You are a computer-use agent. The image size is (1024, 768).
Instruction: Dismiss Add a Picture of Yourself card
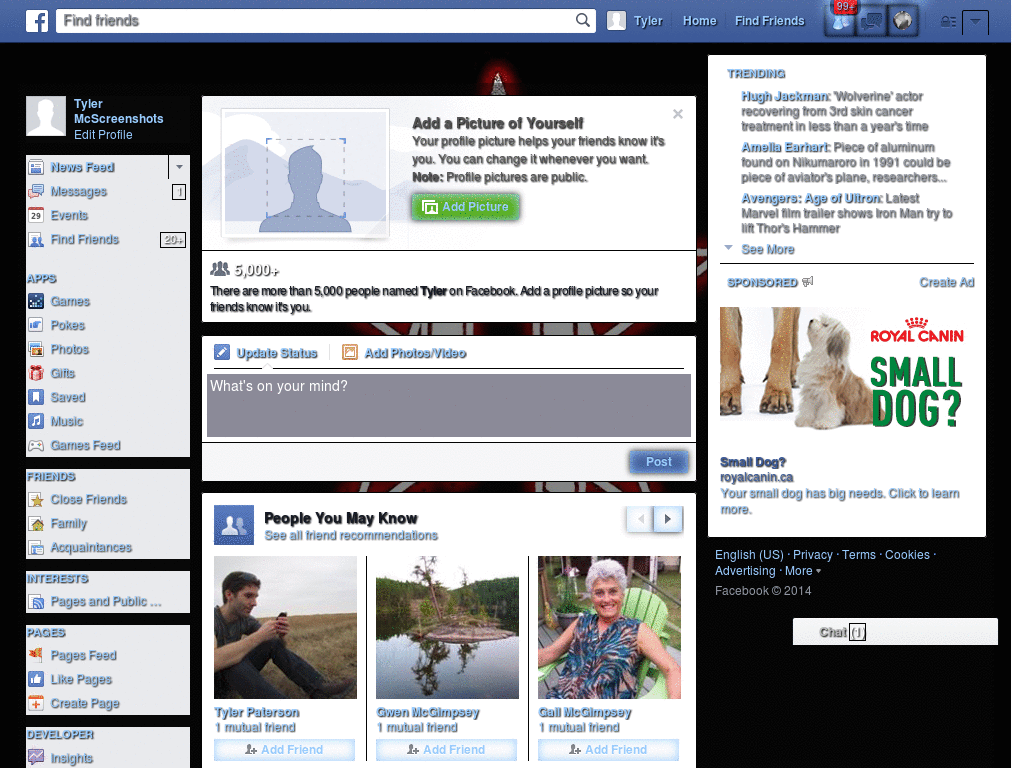678,114
